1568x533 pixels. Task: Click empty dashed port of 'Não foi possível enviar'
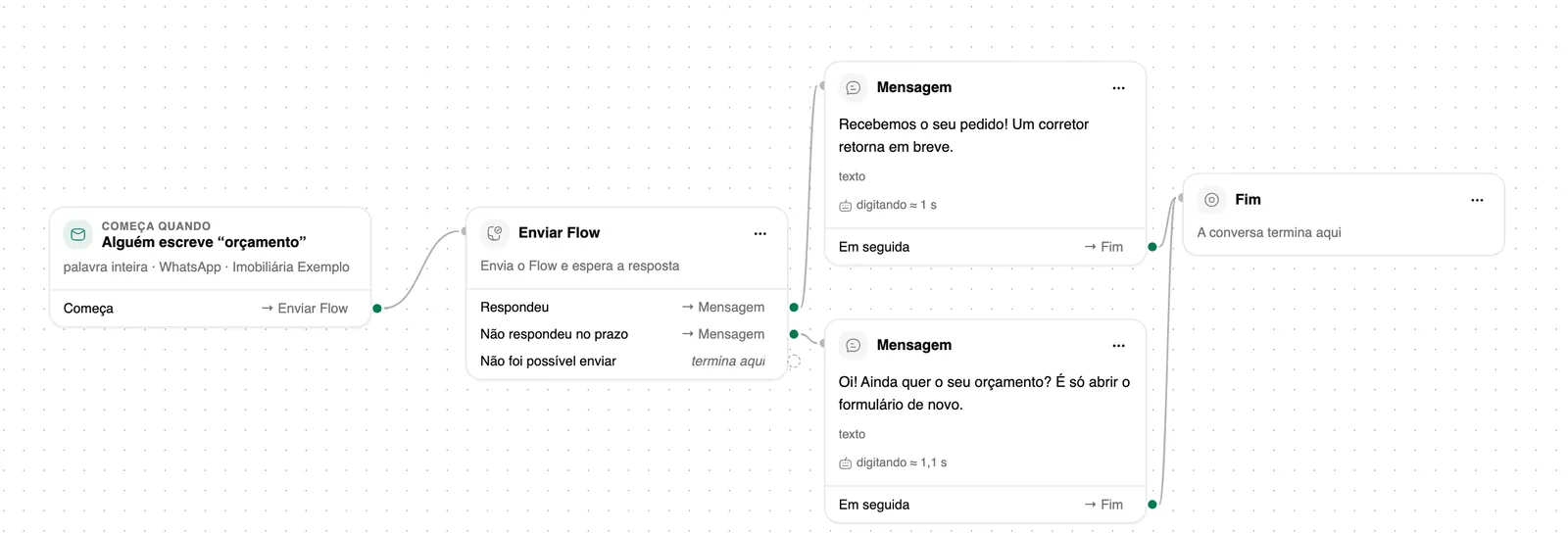point(794,362)
